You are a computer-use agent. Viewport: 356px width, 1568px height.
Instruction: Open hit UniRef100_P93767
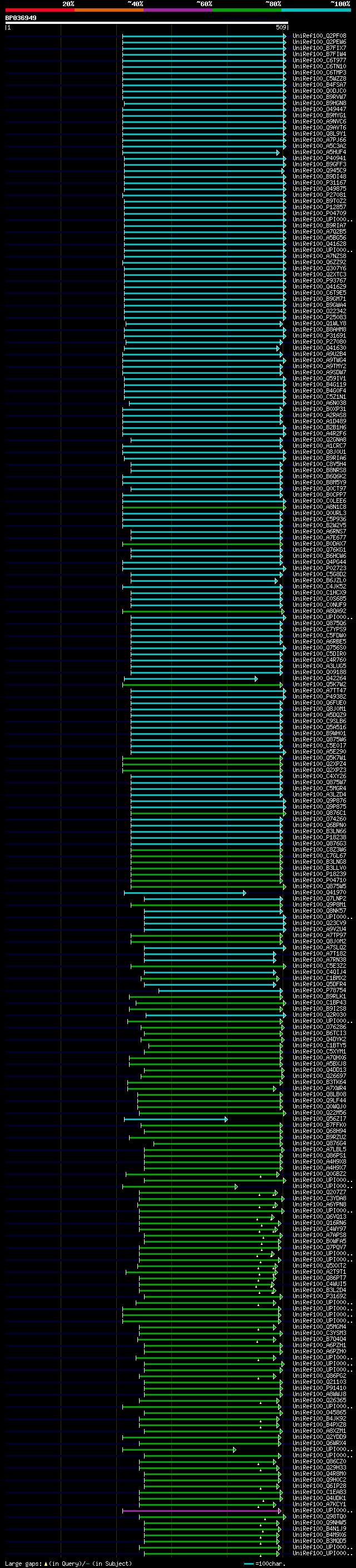click(319, 280)
